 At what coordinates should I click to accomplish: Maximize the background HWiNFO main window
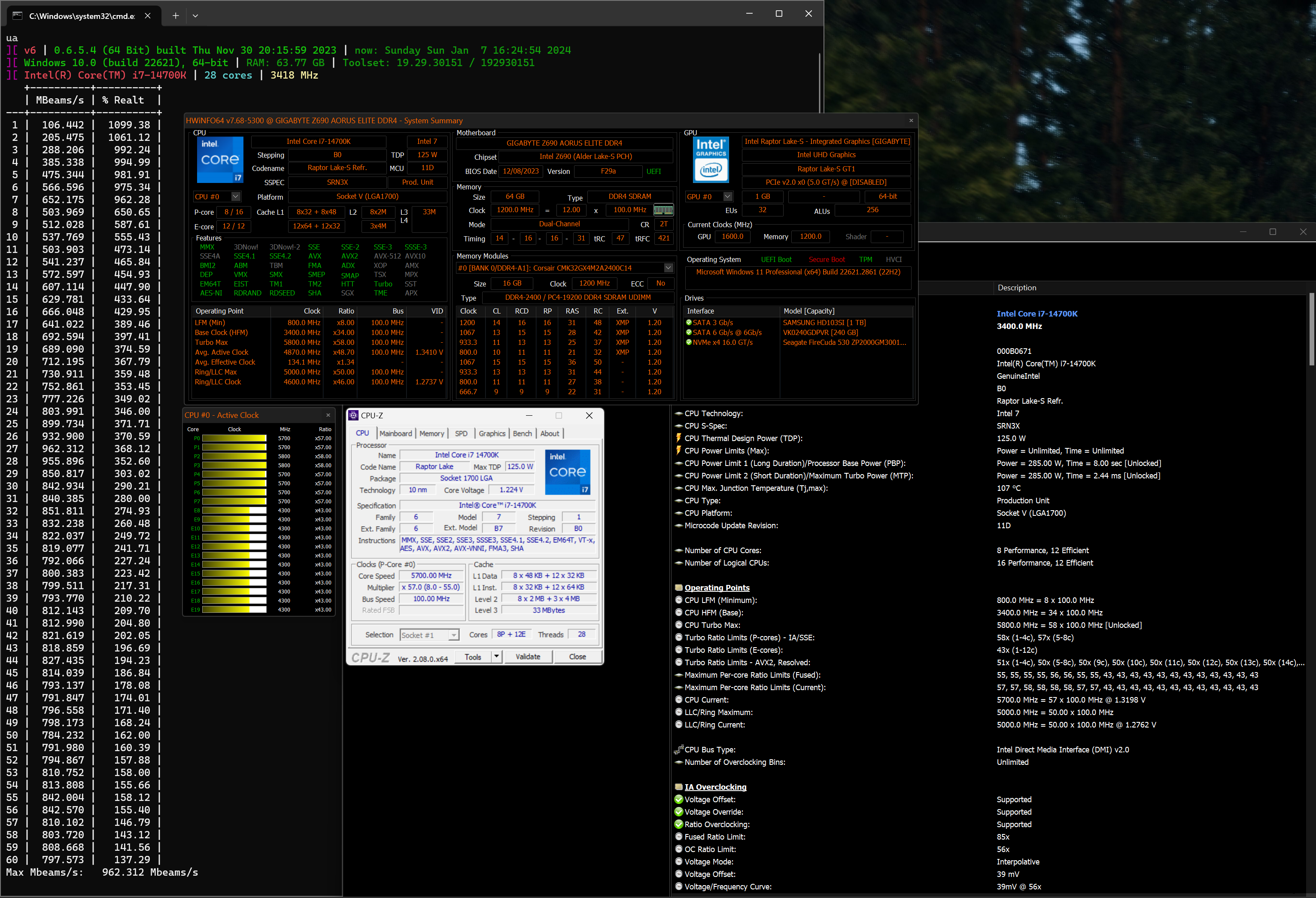click(x=1272, y=232)
